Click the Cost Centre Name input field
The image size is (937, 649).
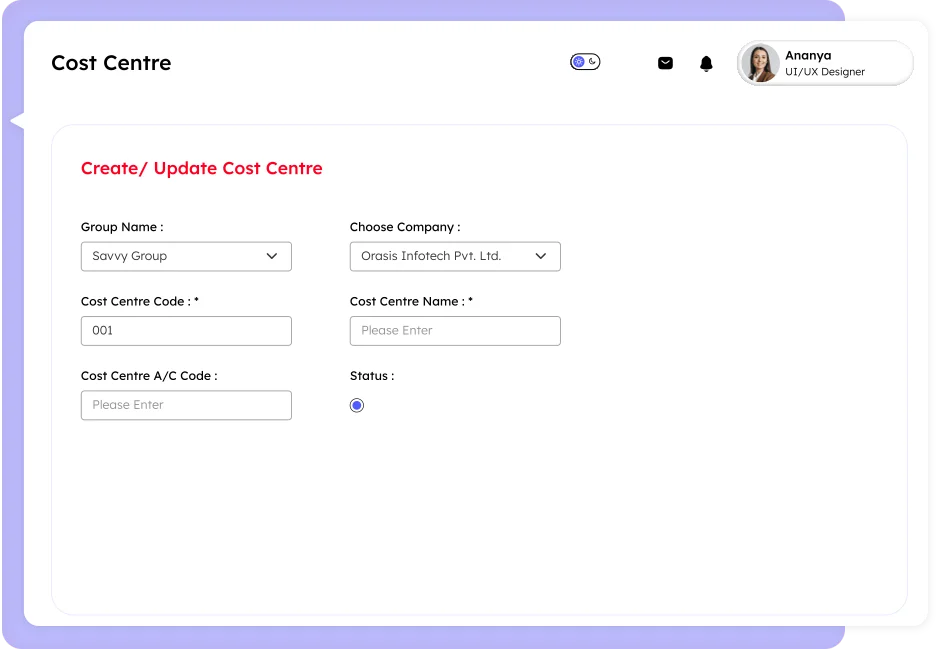tap(455, 330)
